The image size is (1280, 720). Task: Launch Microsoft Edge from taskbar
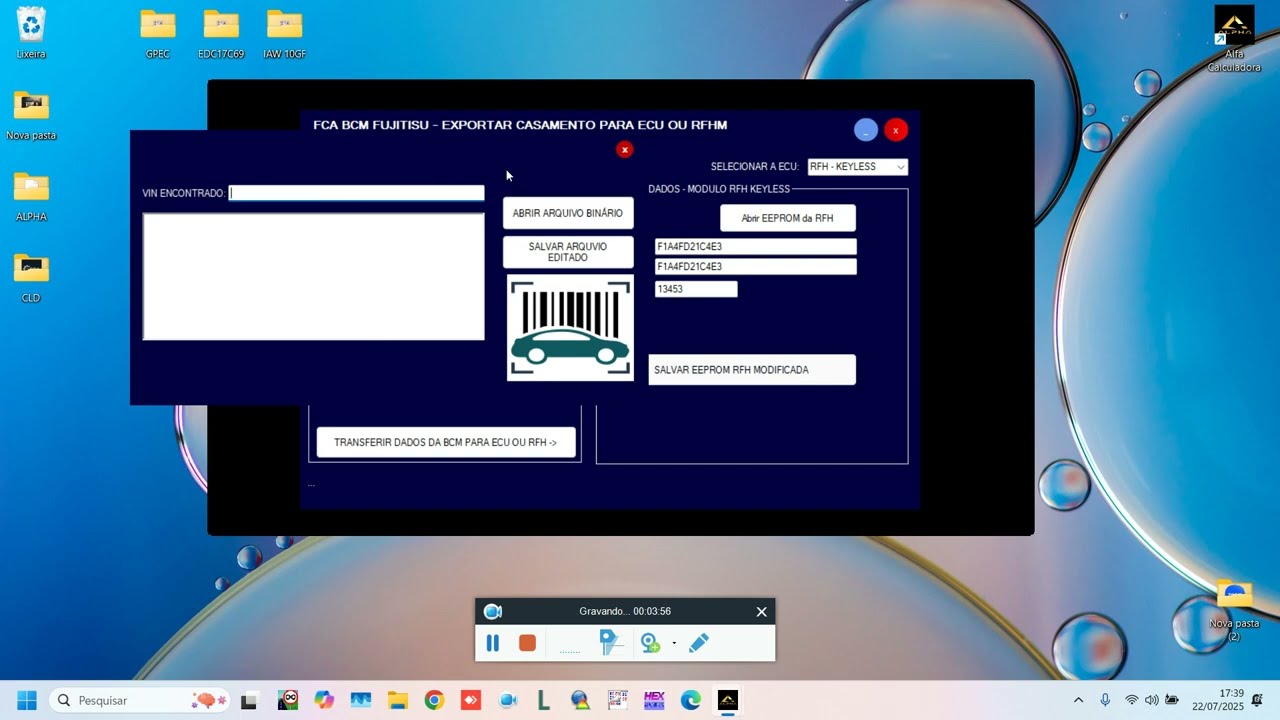[x=691, y=700]
